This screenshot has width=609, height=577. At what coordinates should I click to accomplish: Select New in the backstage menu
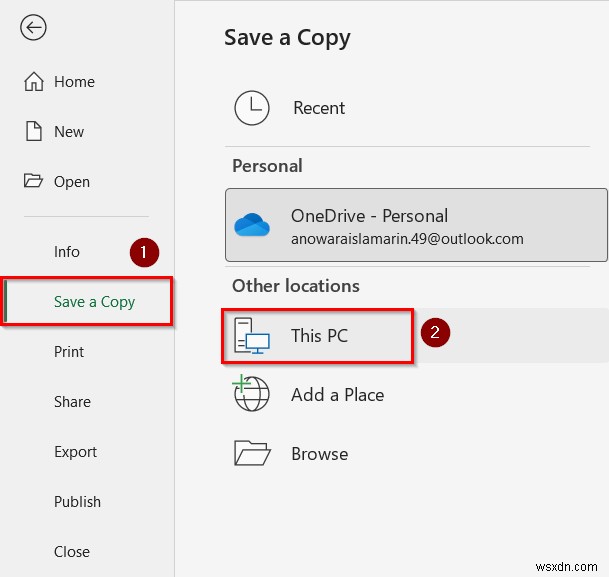pos(69,132)
